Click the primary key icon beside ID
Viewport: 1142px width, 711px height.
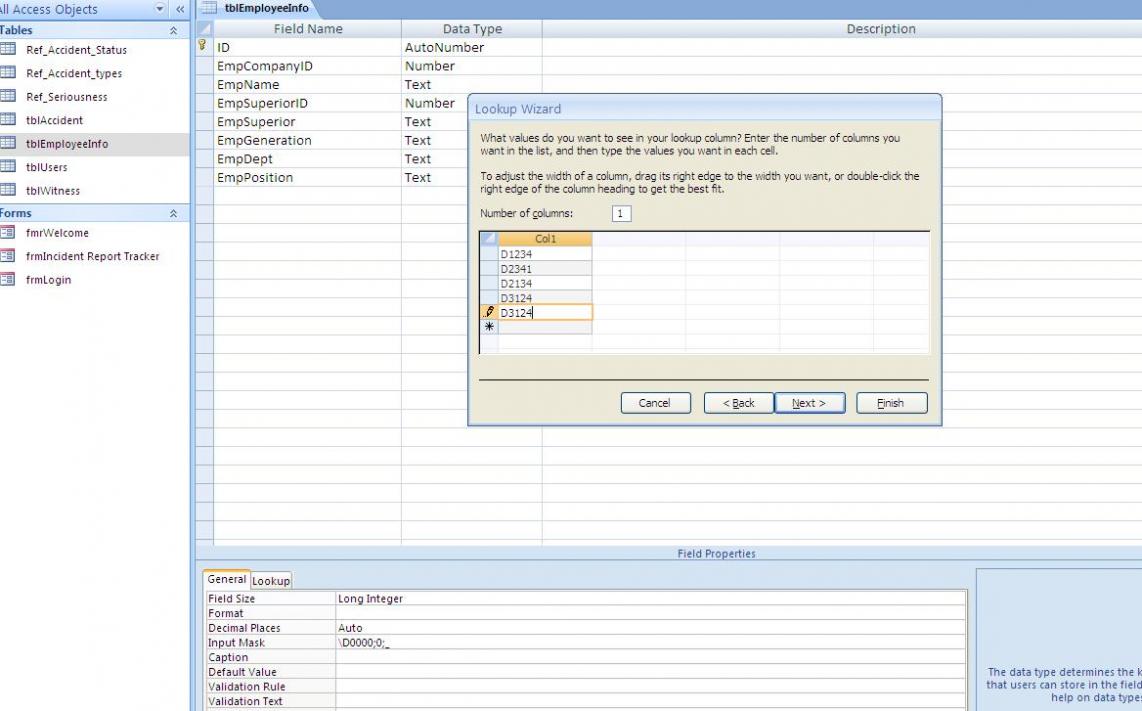(x=203, y=47)
